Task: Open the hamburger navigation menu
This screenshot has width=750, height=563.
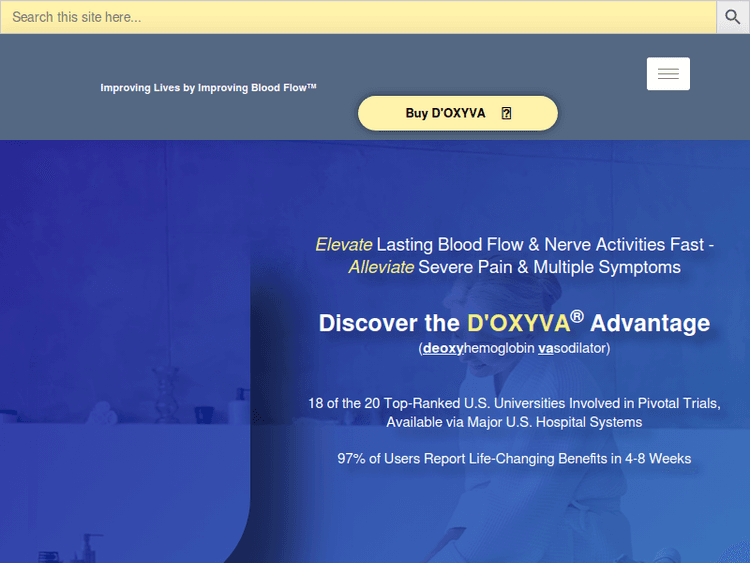Action: coord(668,74)
